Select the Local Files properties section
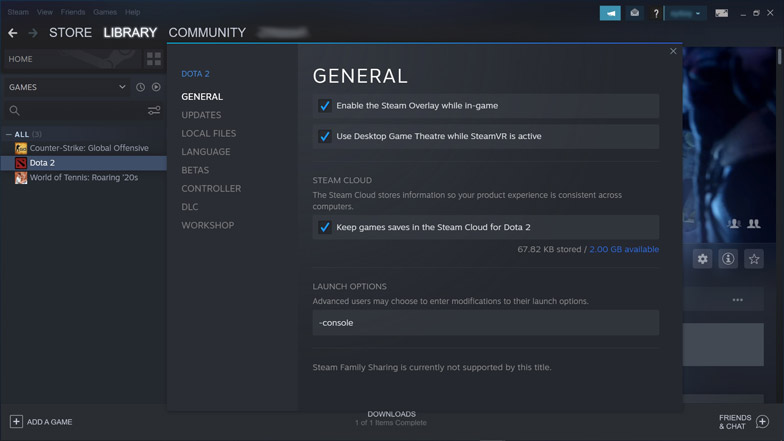 pos(208,134)
